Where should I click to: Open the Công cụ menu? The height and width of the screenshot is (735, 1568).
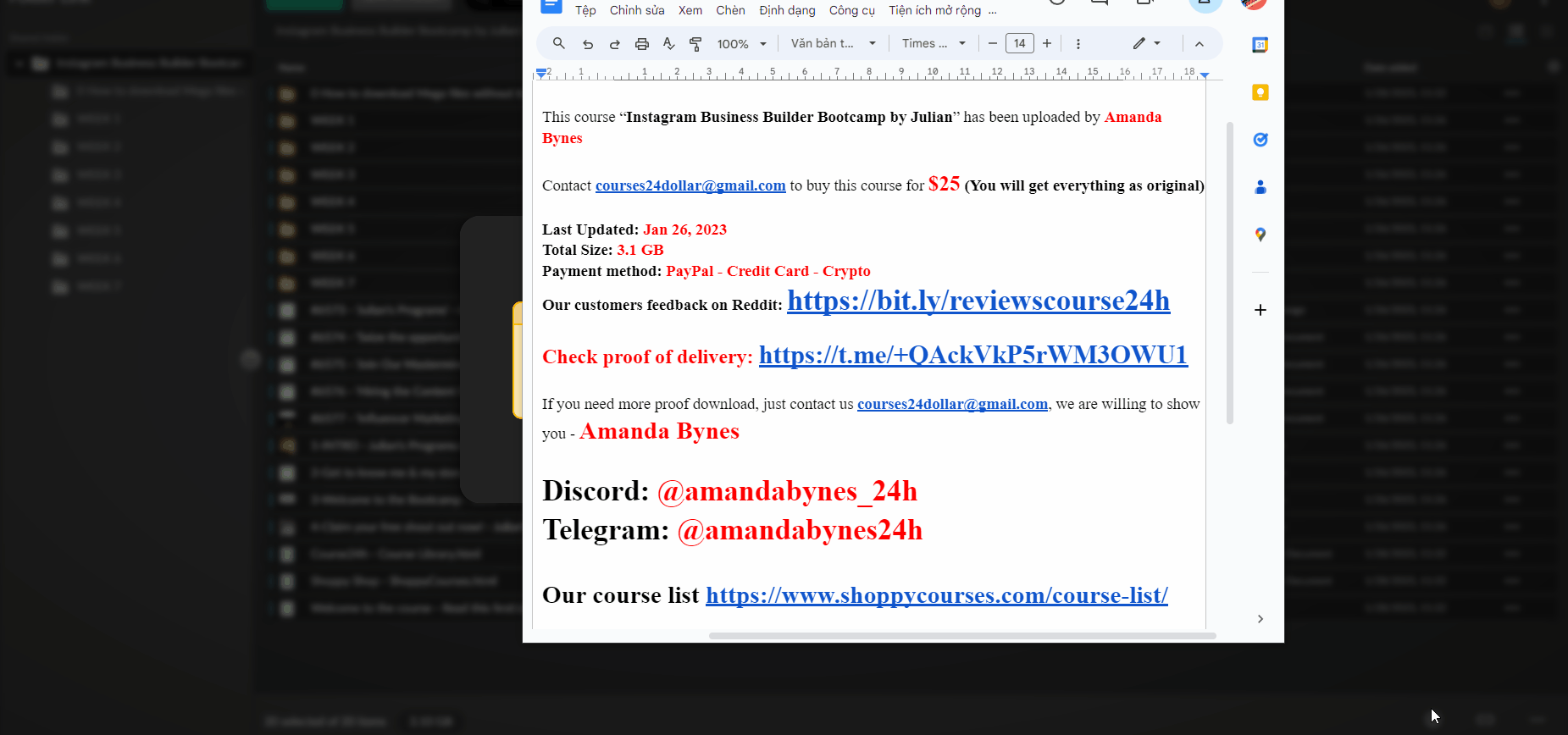[852, 10]
